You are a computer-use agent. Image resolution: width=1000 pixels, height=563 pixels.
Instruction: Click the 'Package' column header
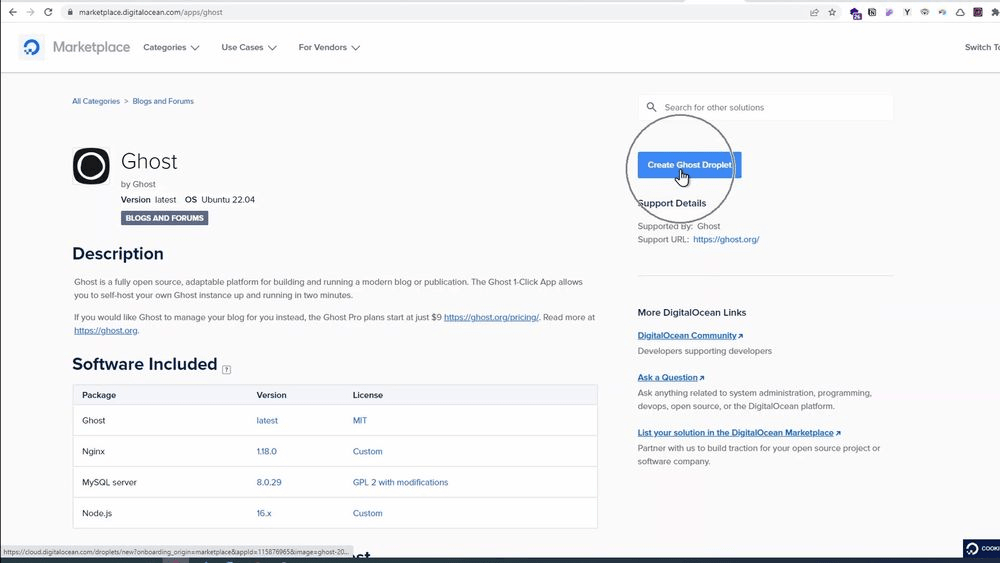tap(99, 395)
